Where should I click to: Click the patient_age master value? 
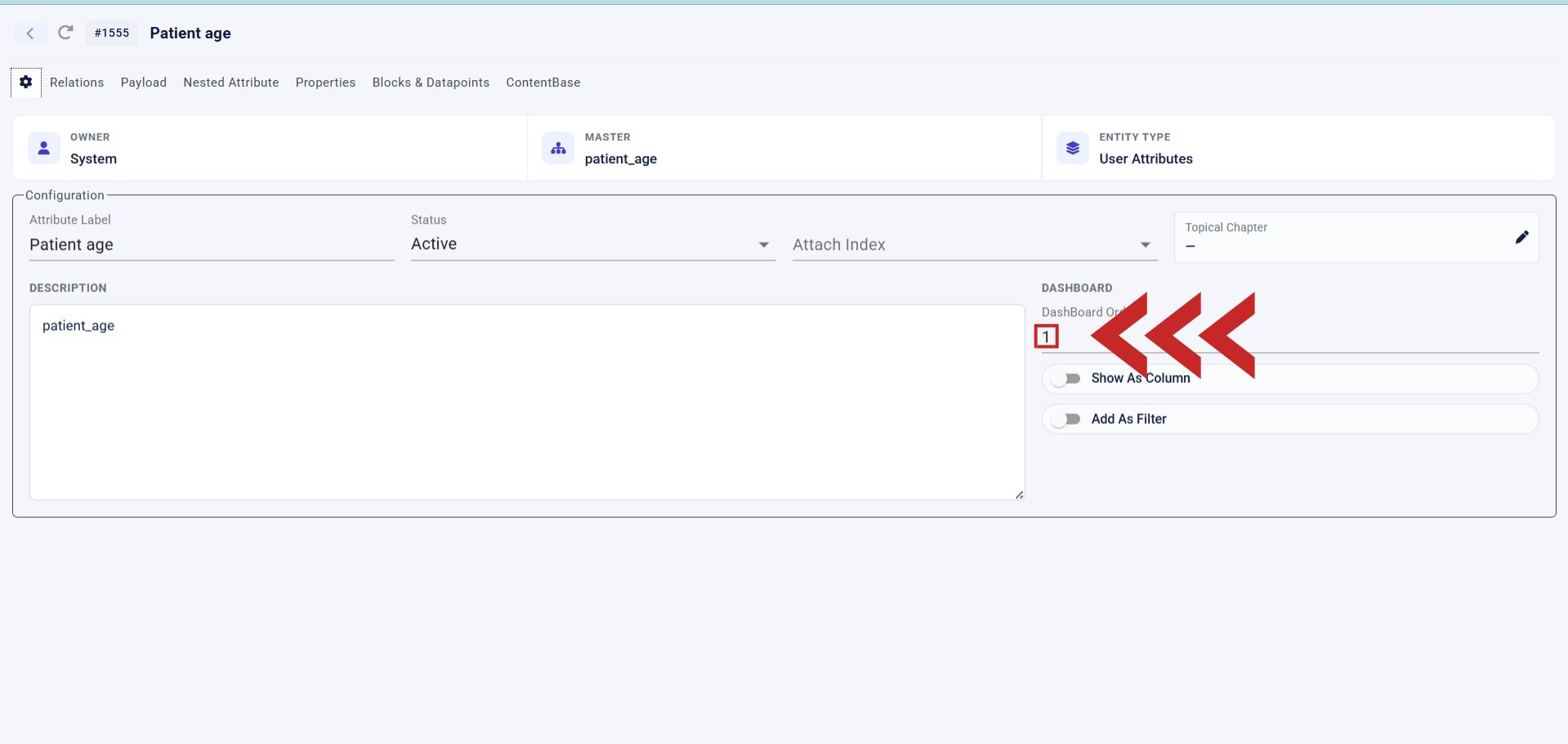pos(621,158)
